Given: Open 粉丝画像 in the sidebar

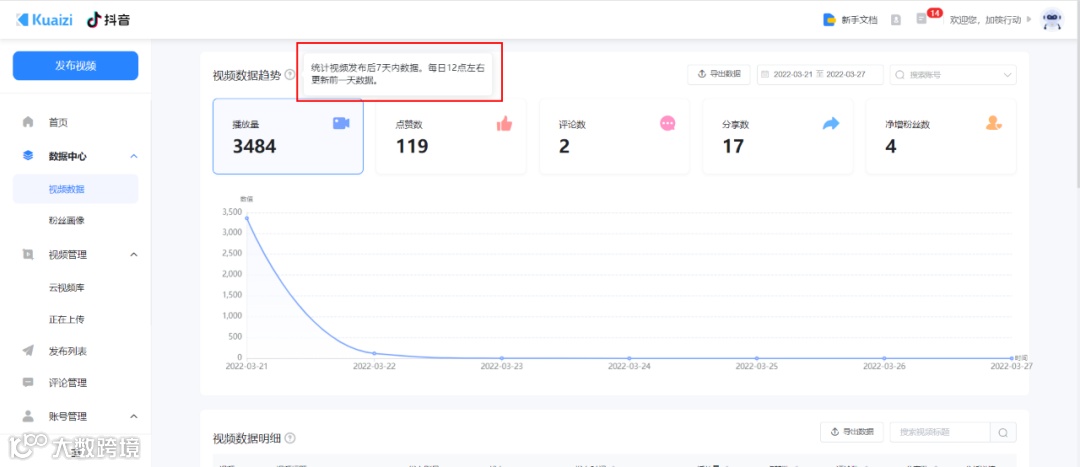Looking at the screenshot, I should click(x=67, y=221).
